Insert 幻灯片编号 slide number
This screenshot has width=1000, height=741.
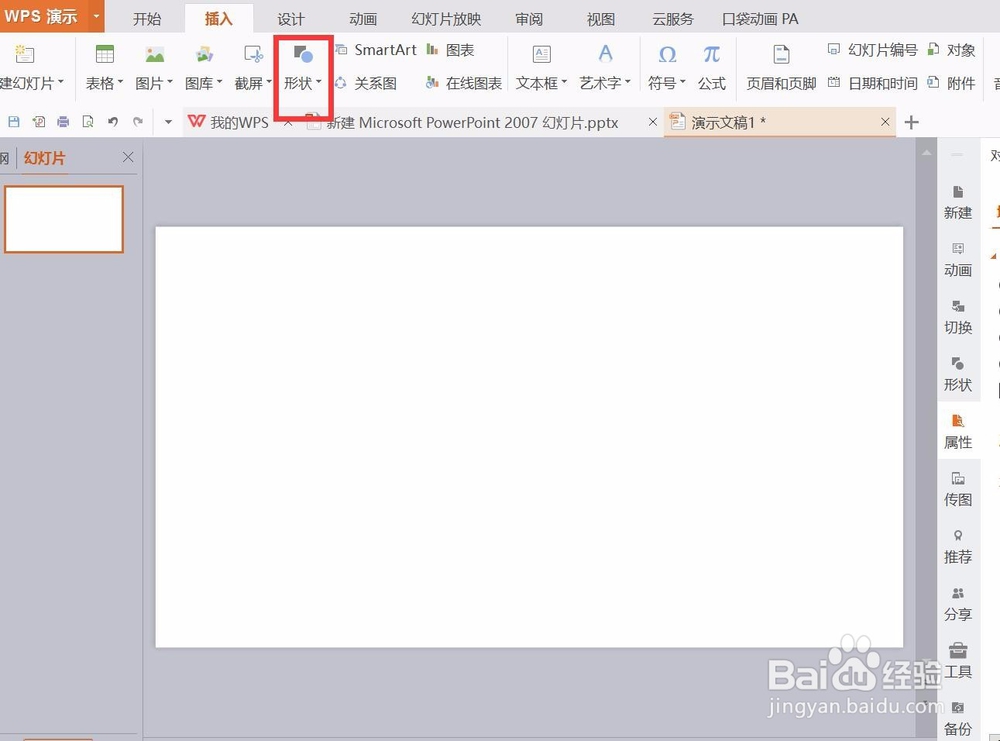[x=873, y=50]
